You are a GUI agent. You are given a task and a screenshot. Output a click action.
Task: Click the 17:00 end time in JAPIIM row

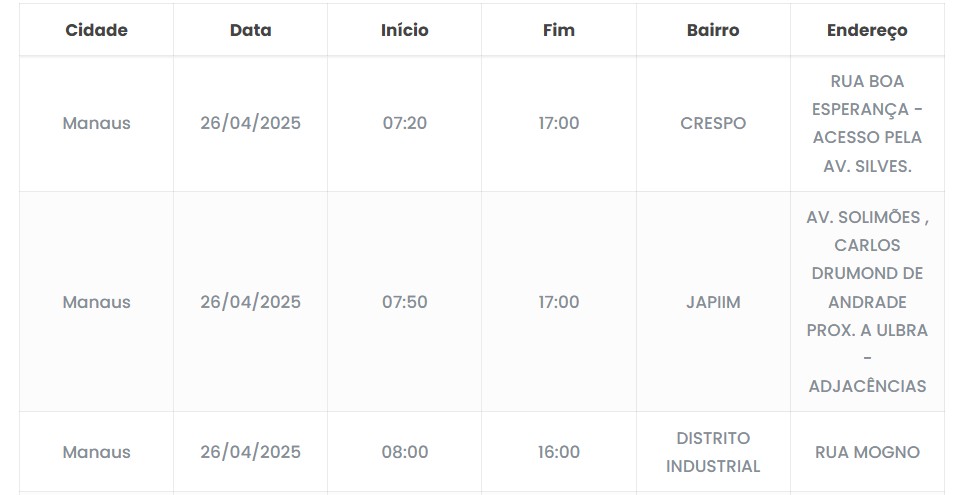(558, 302)
